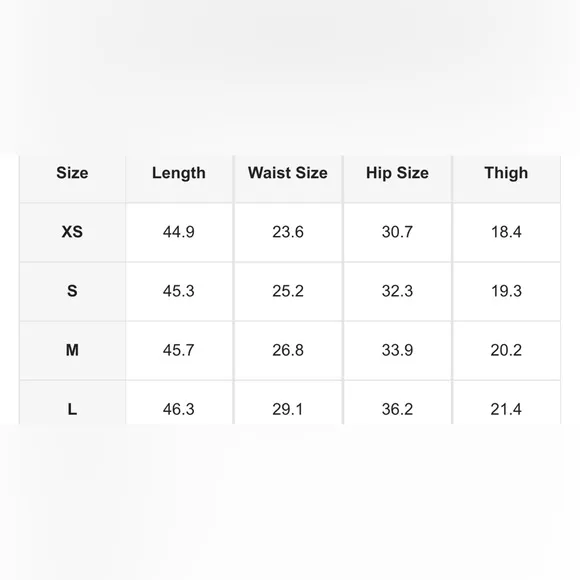
Task: Select the XS size row label
Action: (72, 232)
